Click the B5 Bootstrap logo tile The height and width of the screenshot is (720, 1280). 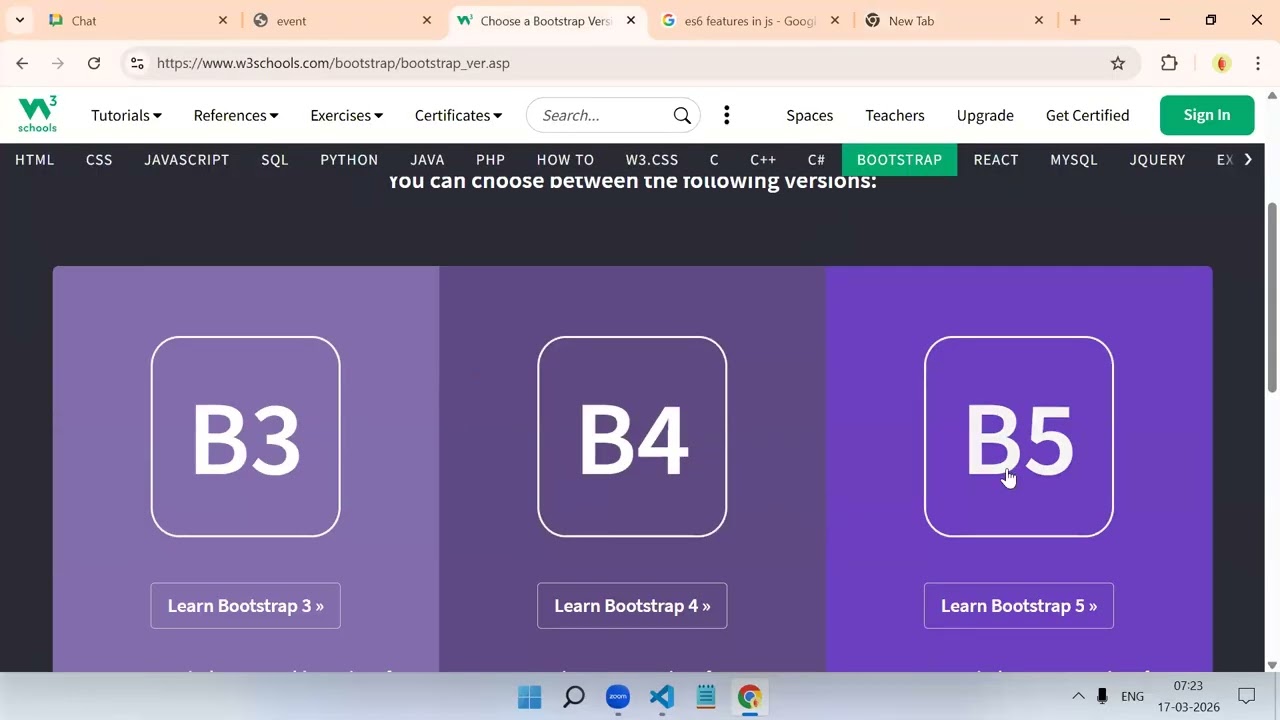pos(1019,437)
